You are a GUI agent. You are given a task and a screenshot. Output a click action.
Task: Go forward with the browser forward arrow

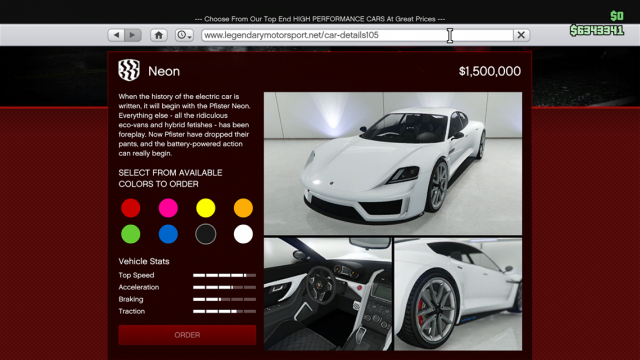133,35
